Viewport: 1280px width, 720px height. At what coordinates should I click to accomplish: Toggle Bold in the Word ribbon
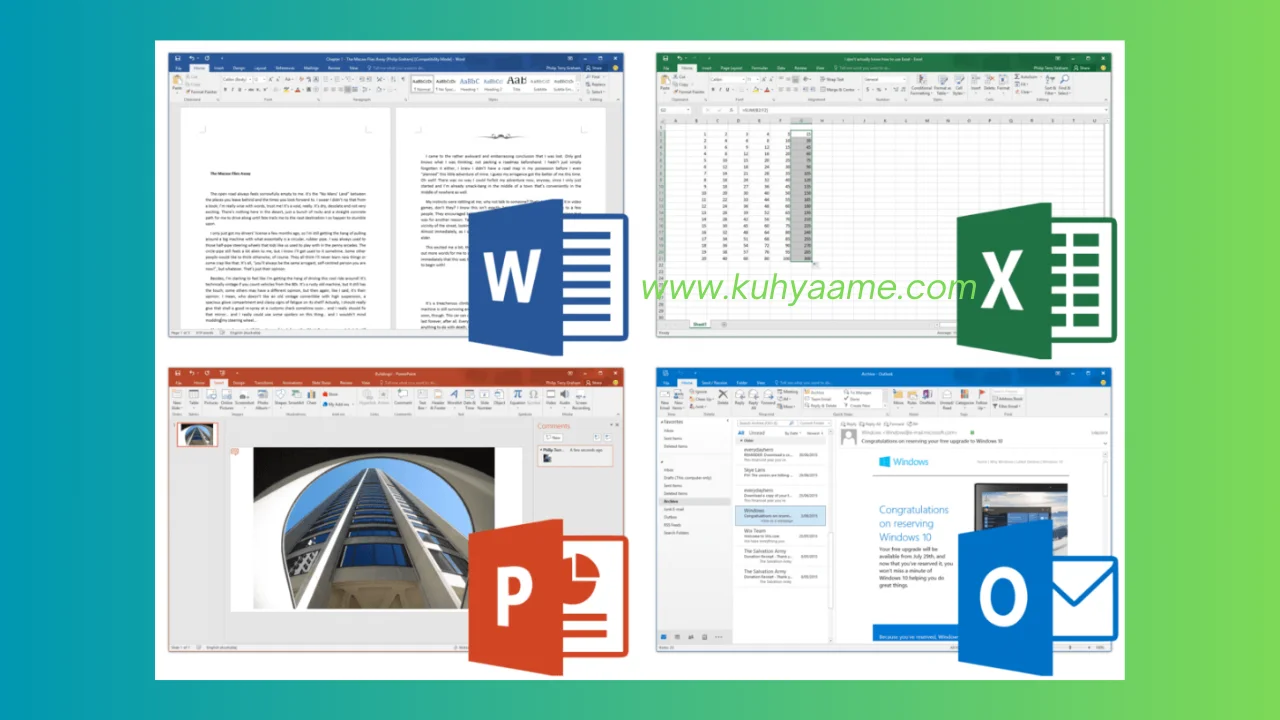pyautogui.click(x=225, y=89)
